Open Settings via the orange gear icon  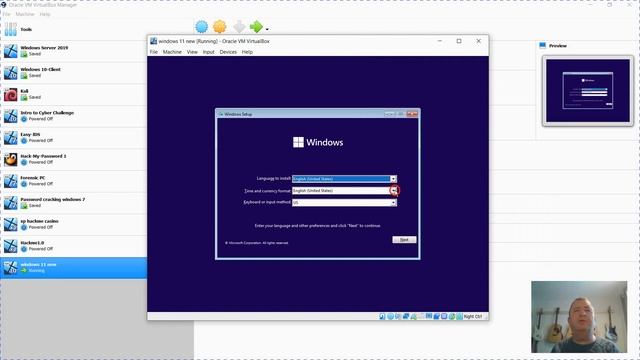(220, 27)
